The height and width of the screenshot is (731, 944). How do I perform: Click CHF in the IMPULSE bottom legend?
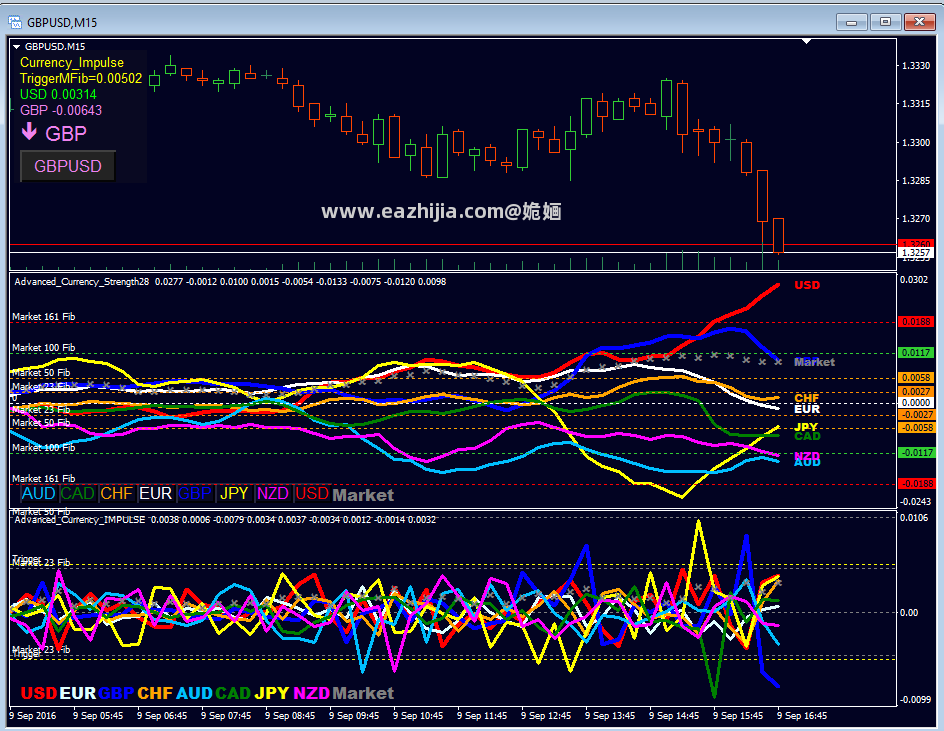pyautogui.click(x=155, y=693)
